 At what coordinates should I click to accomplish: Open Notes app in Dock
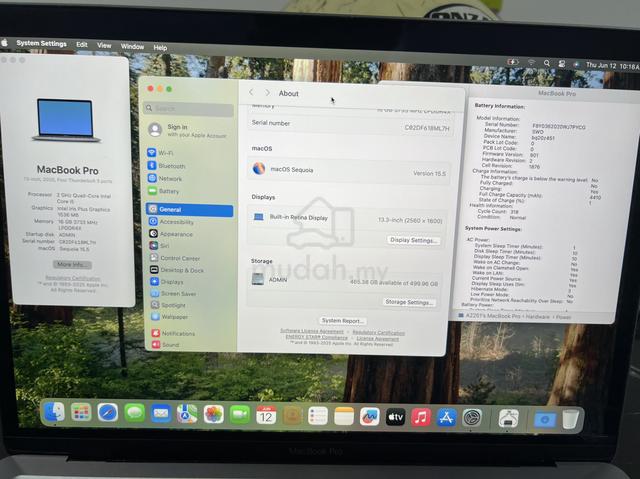[x=344, y=416]
